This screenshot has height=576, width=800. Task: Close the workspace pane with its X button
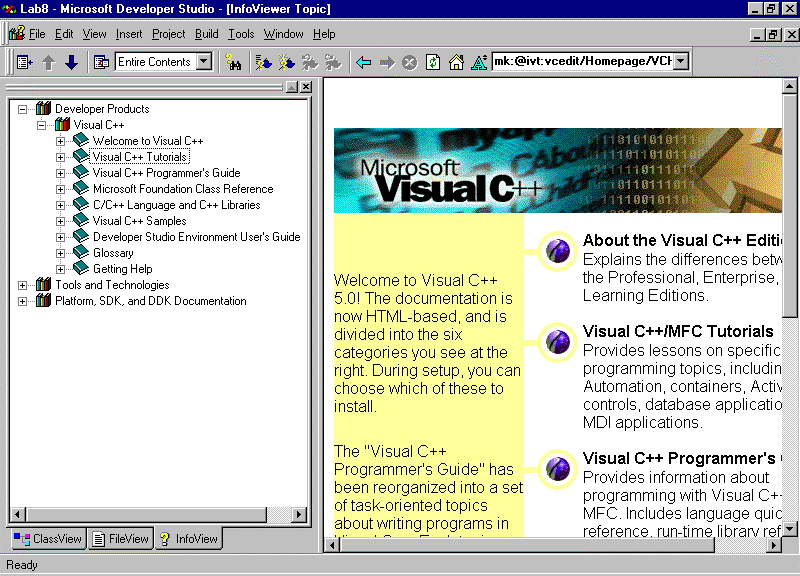click(306, 87)
